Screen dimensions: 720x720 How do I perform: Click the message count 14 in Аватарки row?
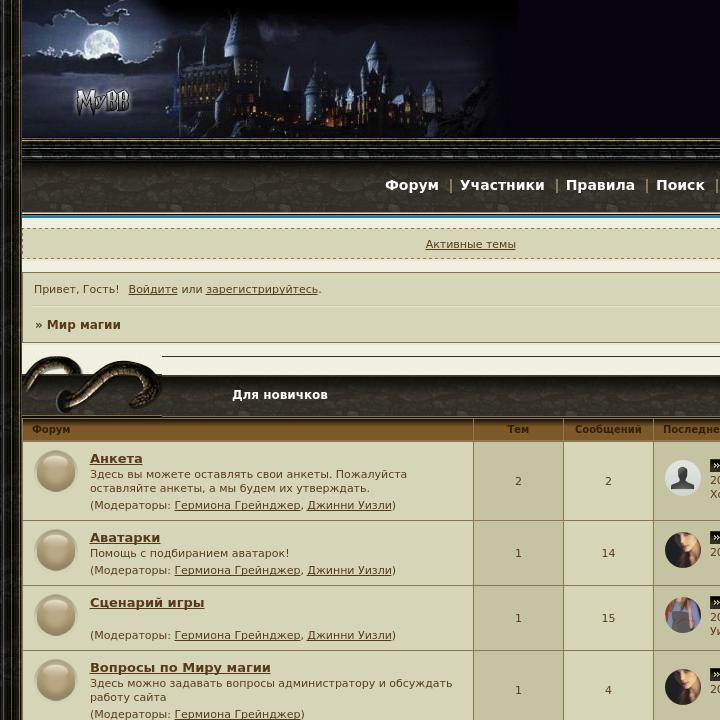point(608,553)
